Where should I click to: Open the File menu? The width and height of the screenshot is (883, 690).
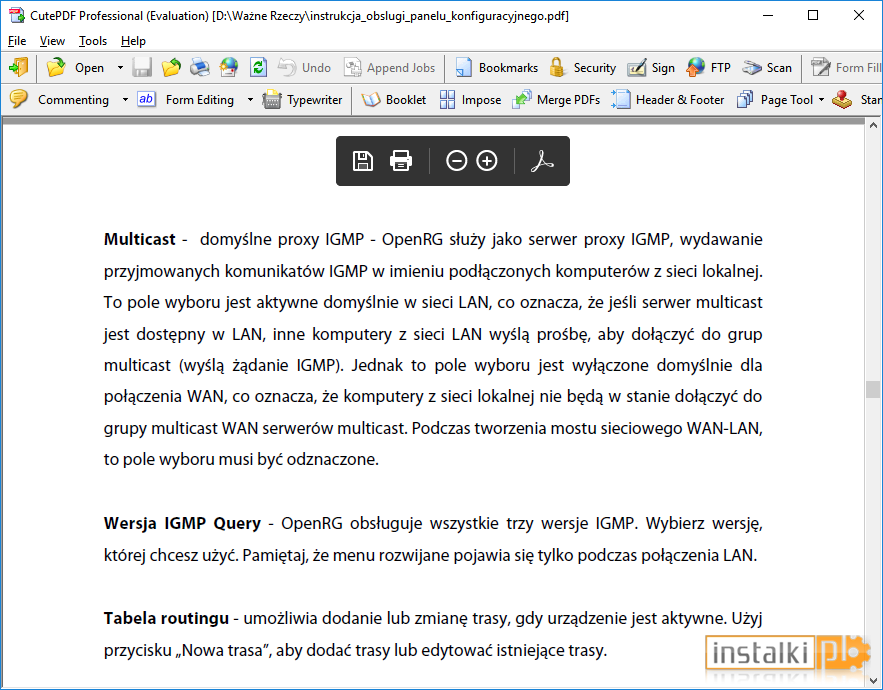click(17, 41)
